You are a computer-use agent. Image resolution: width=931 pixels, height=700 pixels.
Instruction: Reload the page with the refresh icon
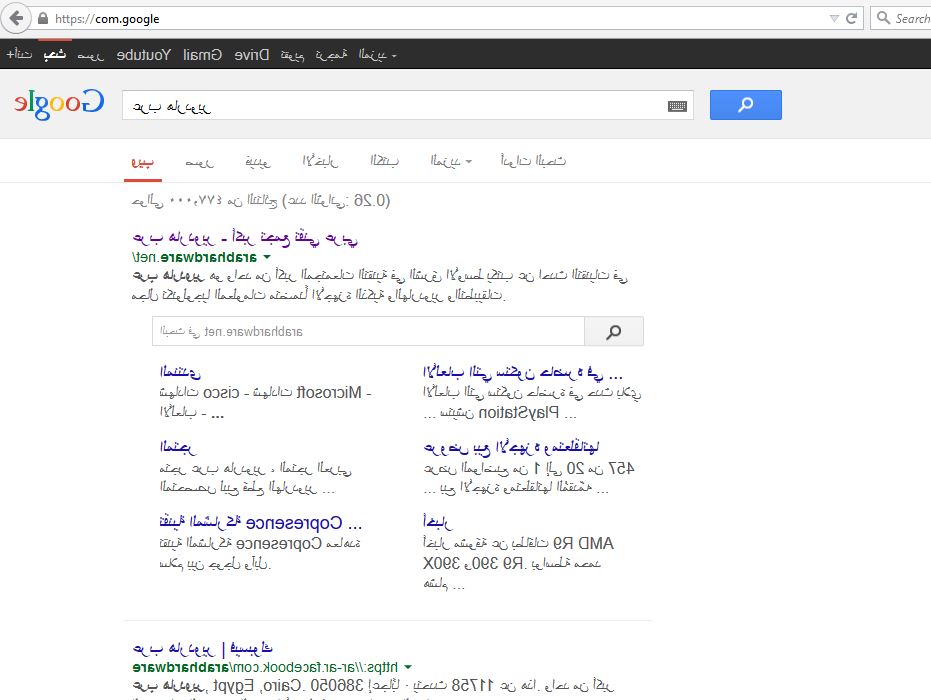click(x=851, y=18)
